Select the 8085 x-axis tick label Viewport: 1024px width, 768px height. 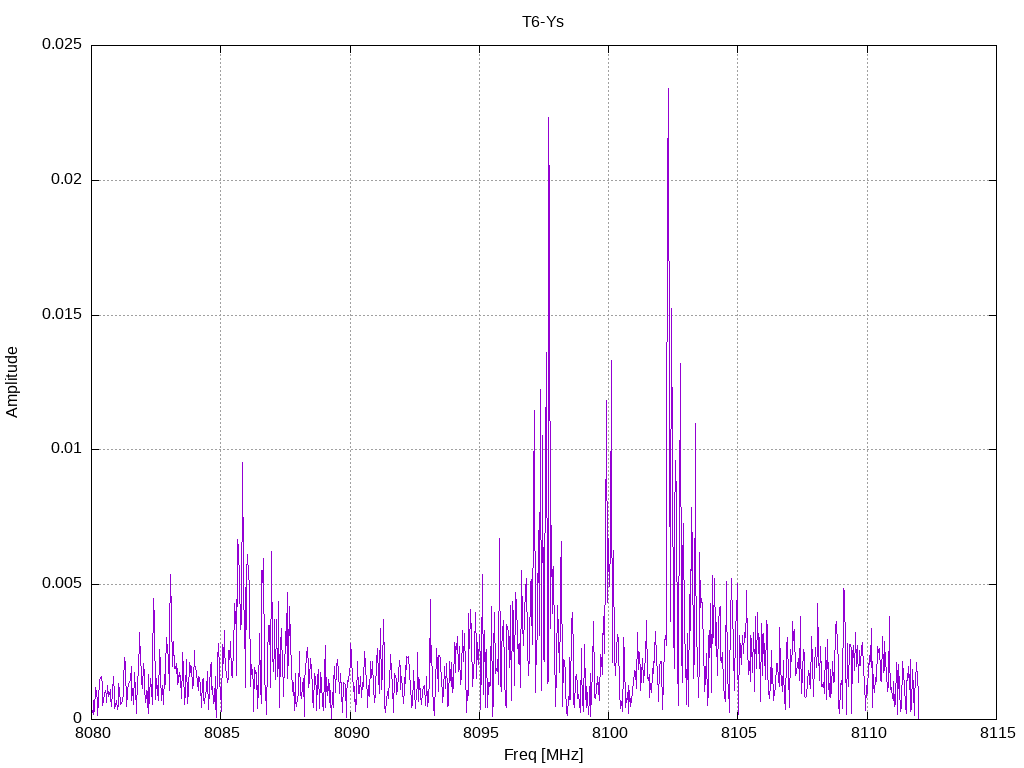coord(221,733)
